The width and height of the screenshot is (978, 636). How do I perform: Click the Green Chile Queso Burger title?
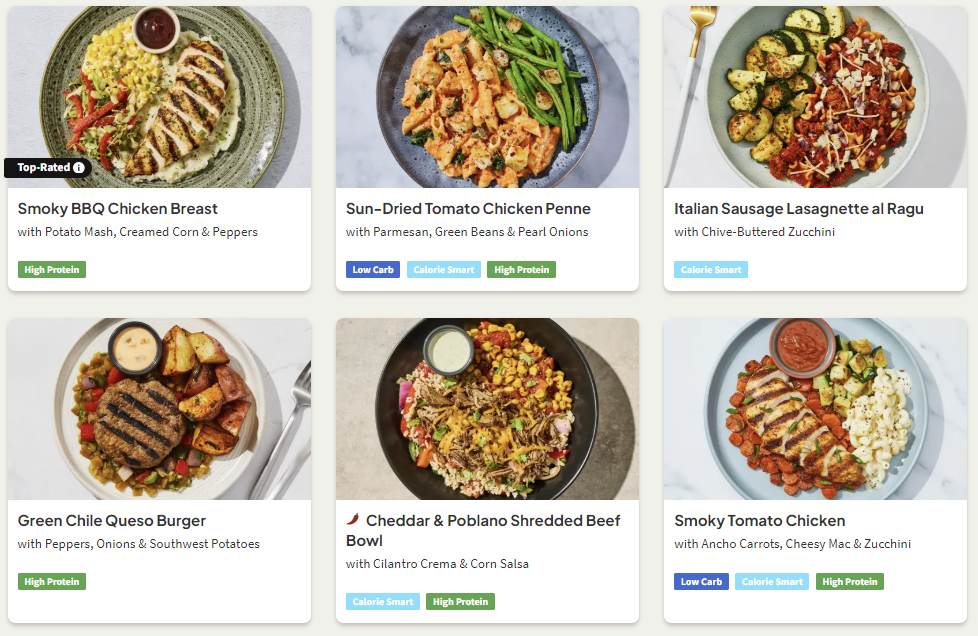pyautogui.click(x=112, y=521)
